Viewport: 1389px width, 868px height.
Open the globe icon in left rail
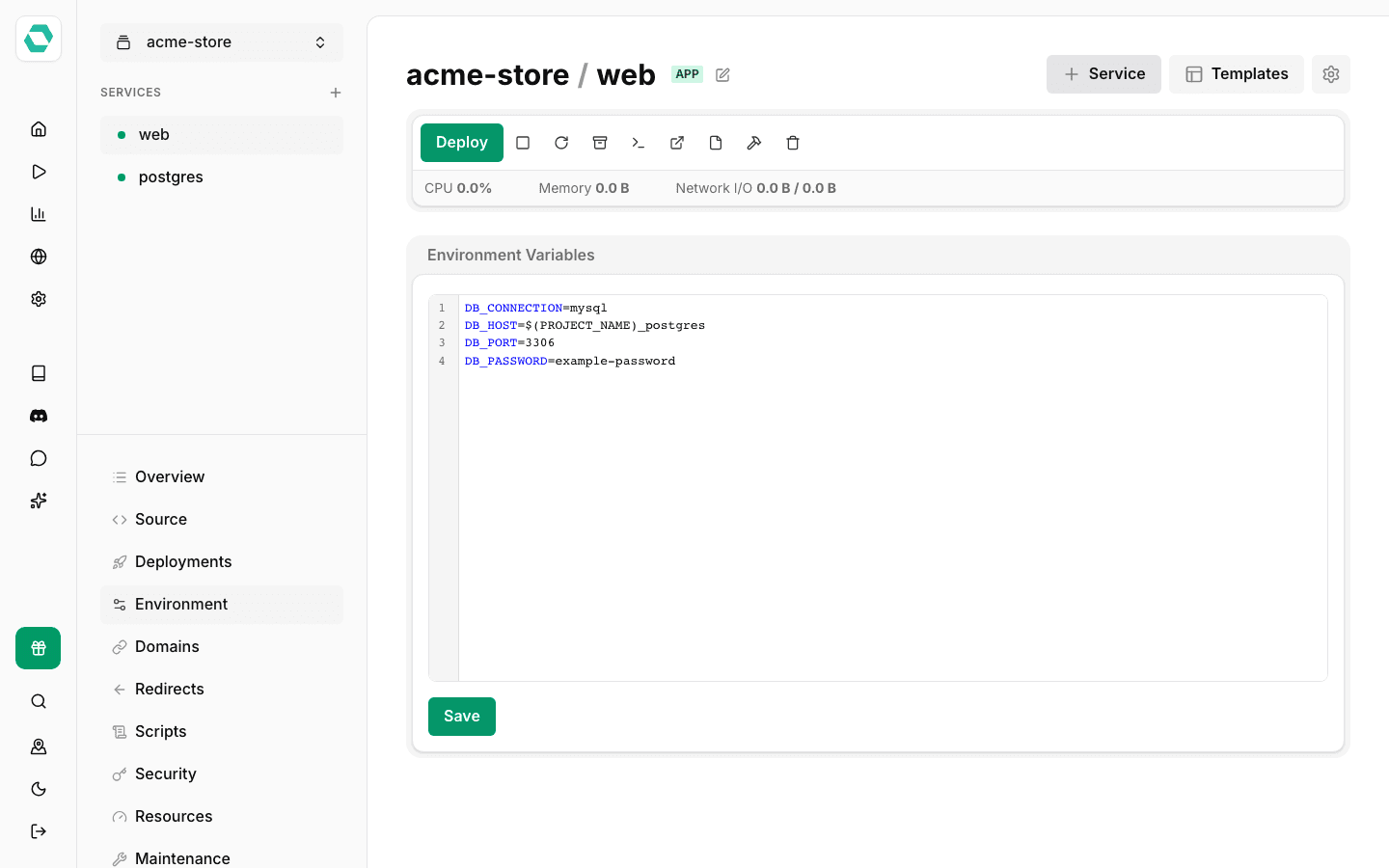[x=39, y=257]
